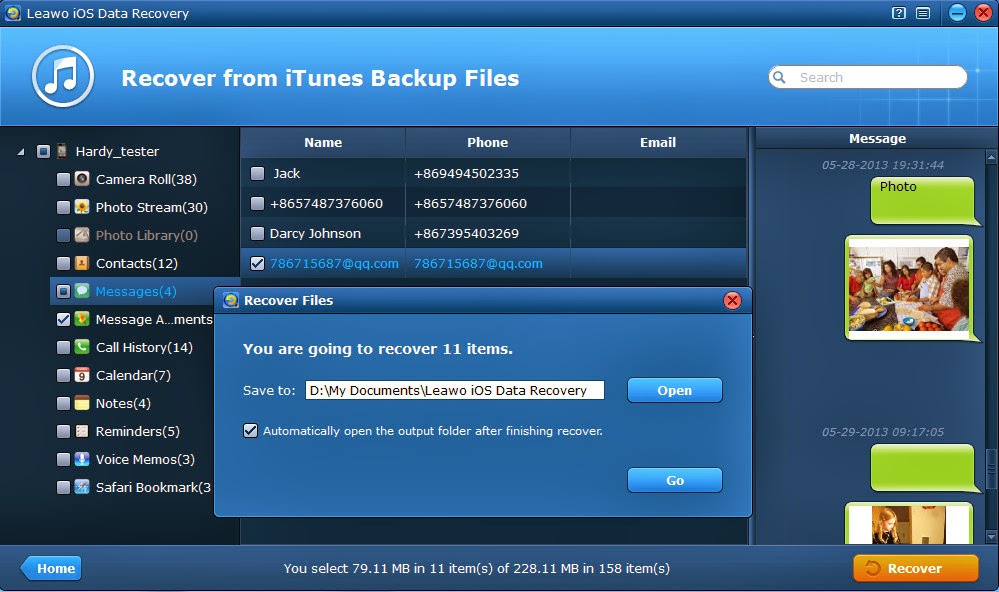Select the Voice Memos icon
Image resolution: width=999 pixels, height=592 pixels.
[80, 459]
